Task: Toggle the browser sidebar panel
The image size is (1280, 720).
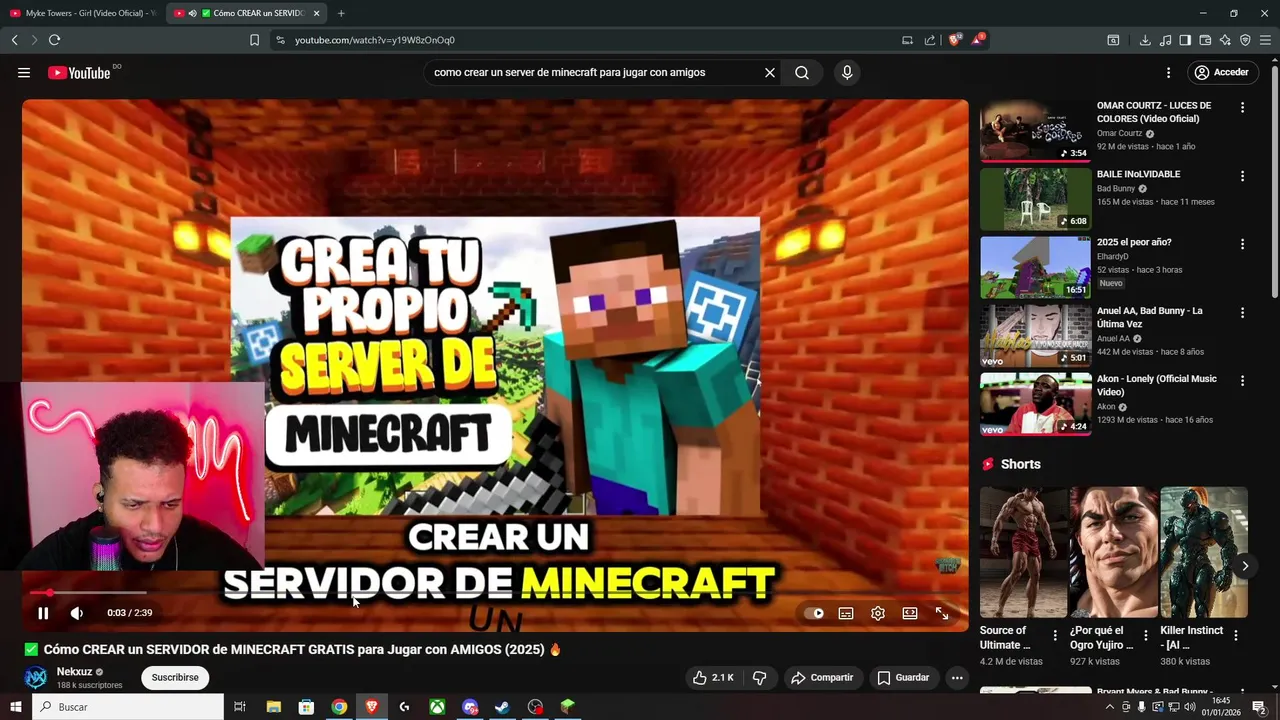Action: pos(1185,40)
